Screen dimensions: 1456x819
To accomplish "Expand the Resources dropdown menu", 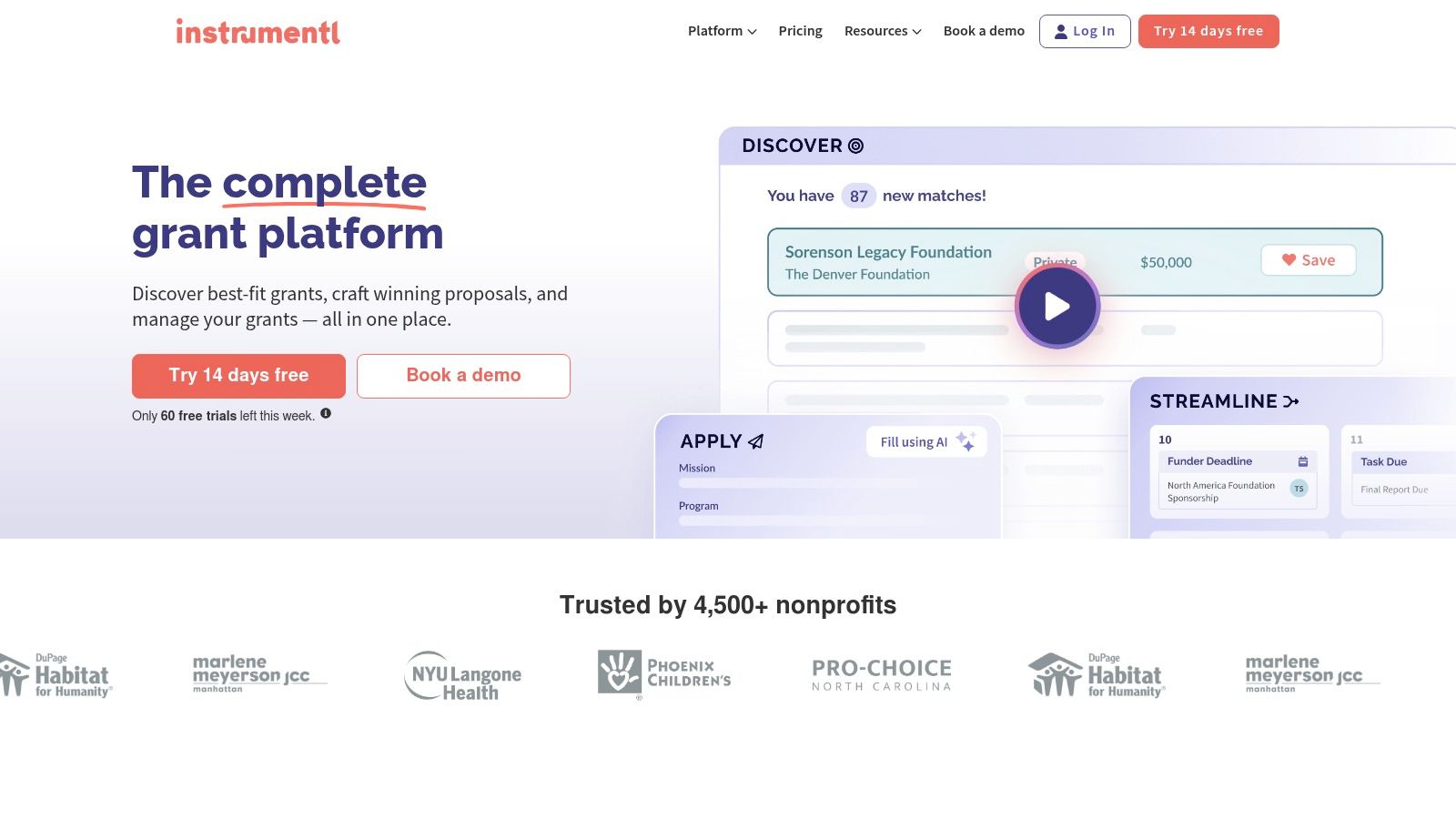I will [x=883, y=31].
